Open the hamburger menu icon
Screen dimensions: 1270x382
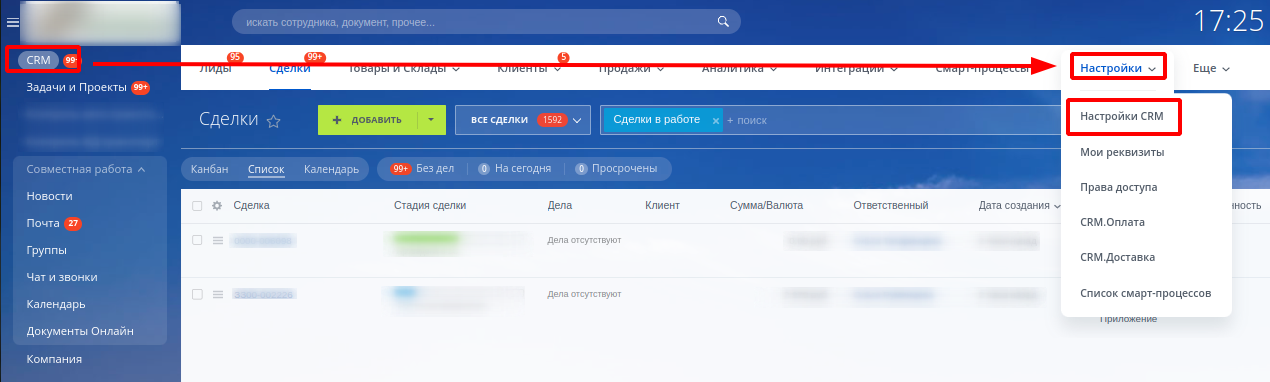coord(12,22)
